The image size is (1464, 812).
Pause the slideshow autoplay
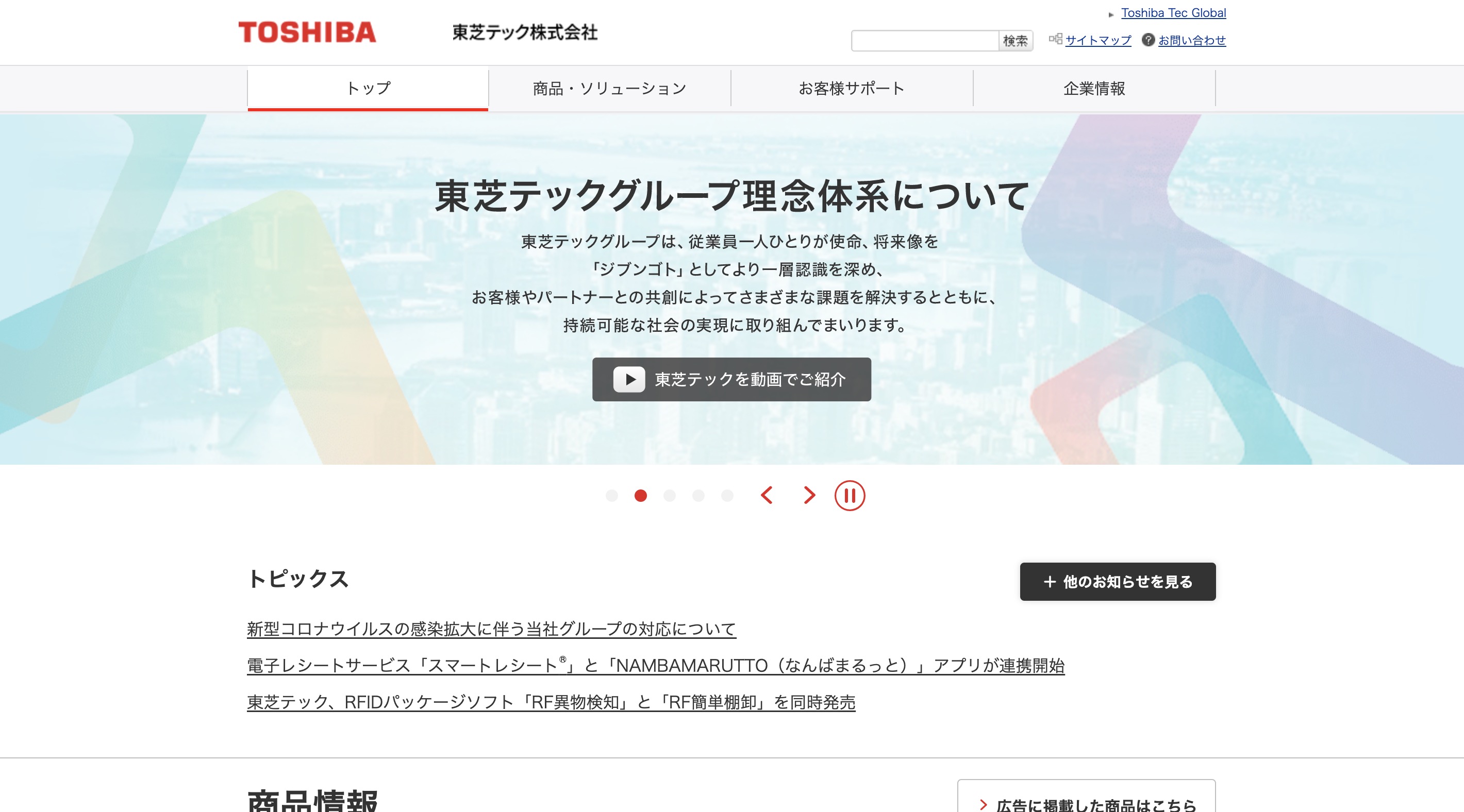(x=850, y=496)
